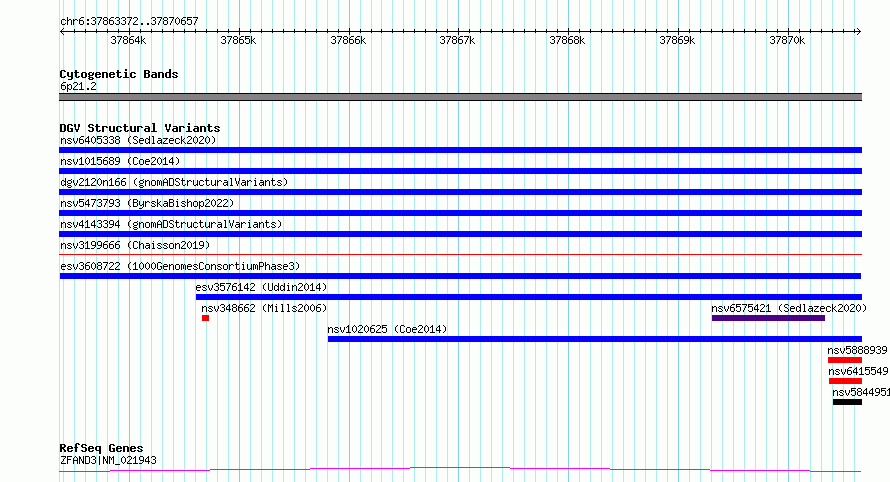This screenshot has height=482, width=890.
Task: Open the nsv1015689 (Coe2014) label
Action: tap(120, 161)
